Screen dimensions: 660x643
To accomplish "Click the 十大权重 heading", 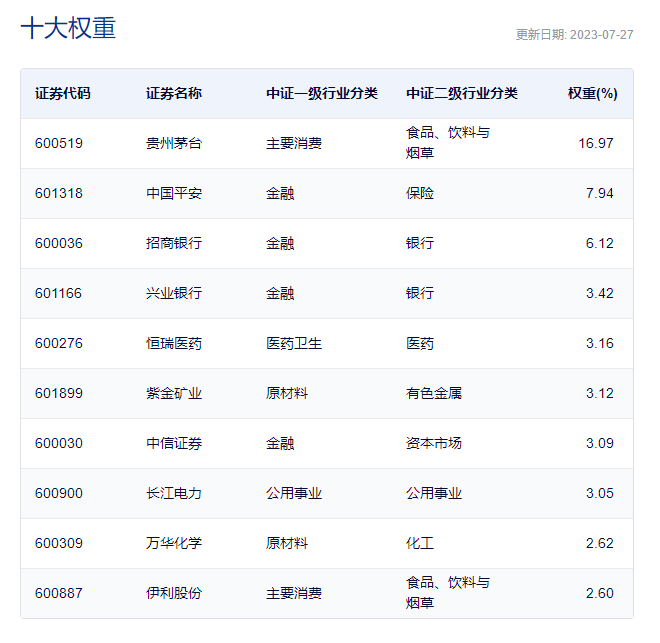I will coord(68,28).
